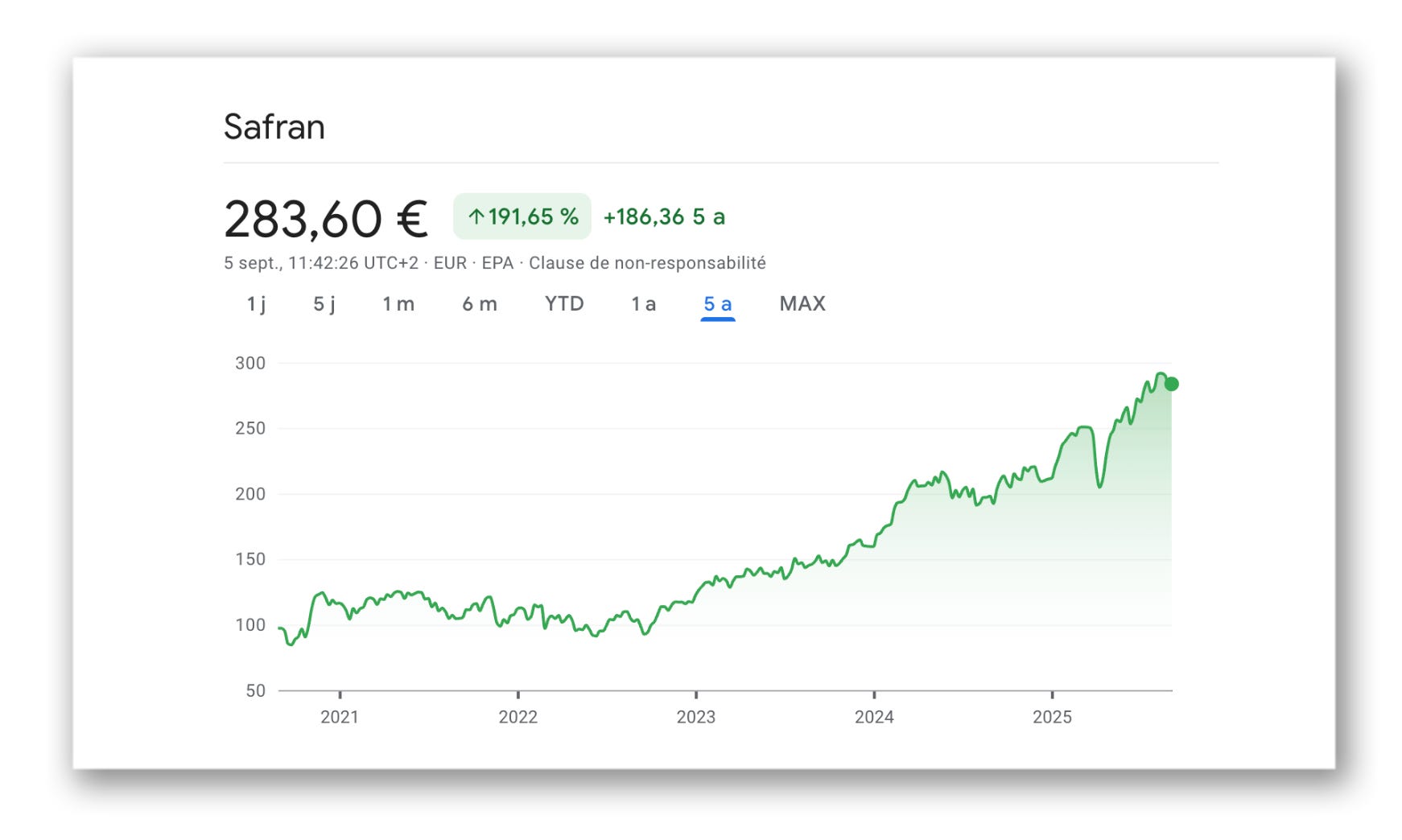This screenshot has width=1402, height=840.
Task: Select the 1 a time range
Action: click(643, 304)
